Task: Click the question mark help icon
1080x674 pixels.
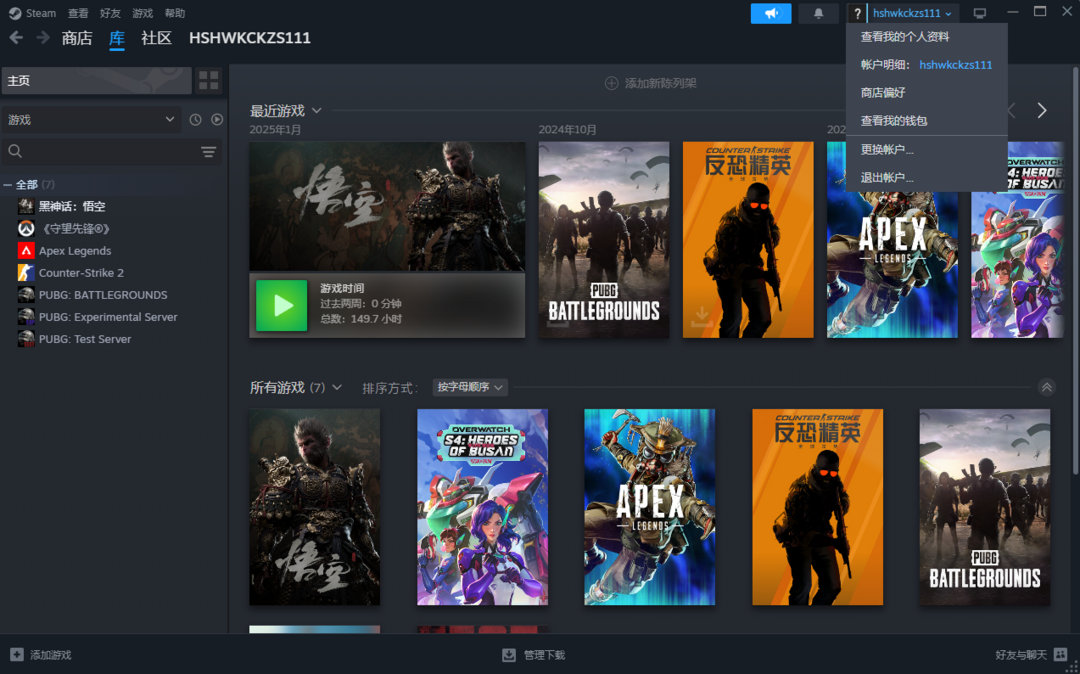Action: pyautogui.click(x=857, y=13)
